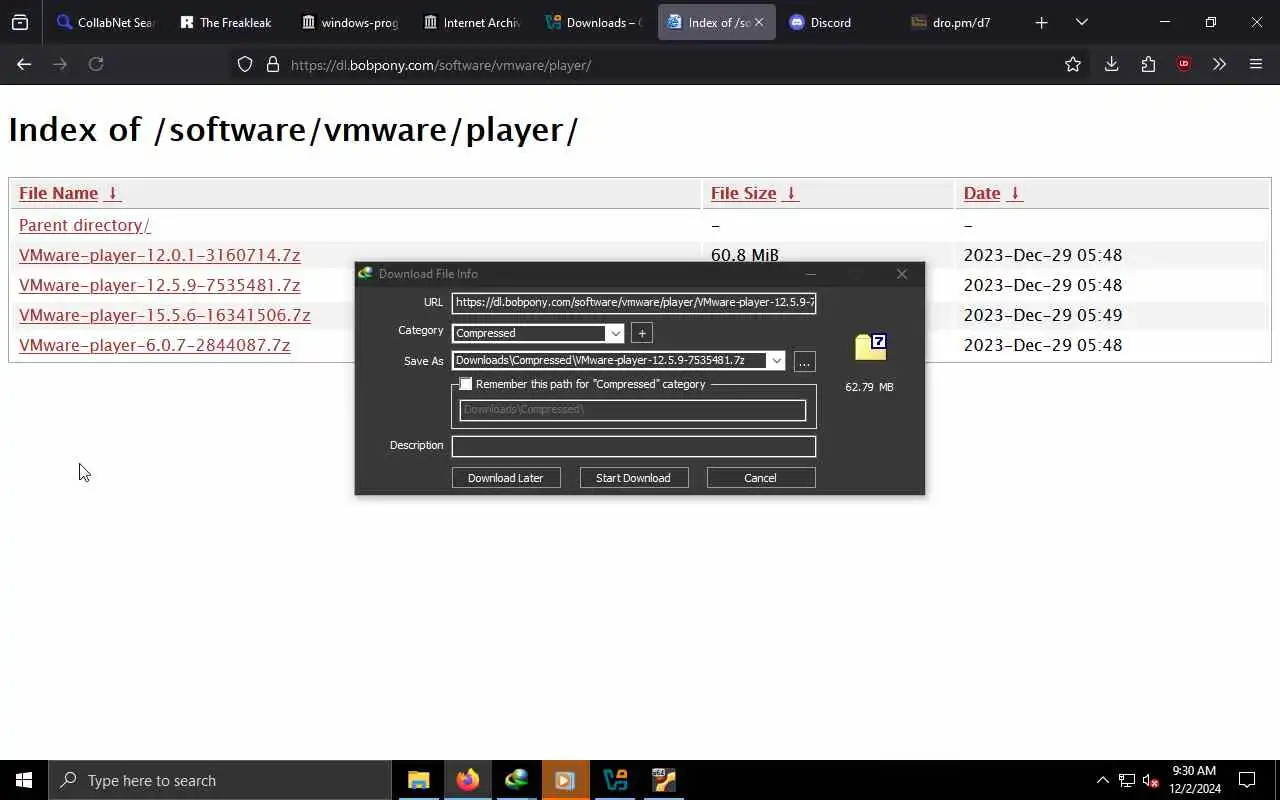Open the last taskbar app with the yellow slash icon
The width and height of the screenshot is (1280, 800).
click(x=663, y=780)
